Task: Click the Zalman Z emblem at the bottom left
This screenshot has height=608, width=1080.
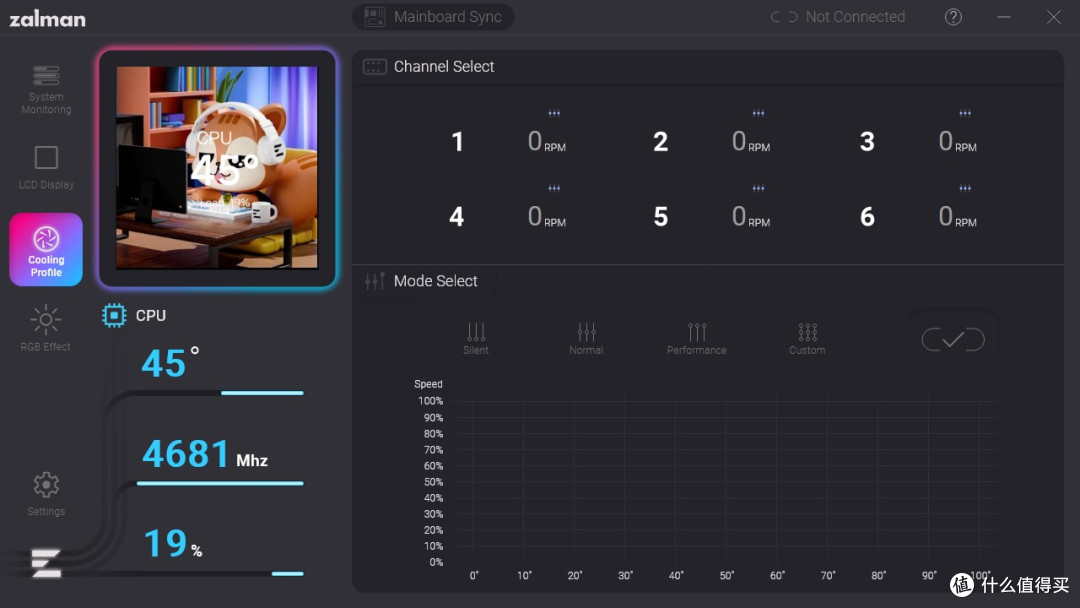Action: 46,563
